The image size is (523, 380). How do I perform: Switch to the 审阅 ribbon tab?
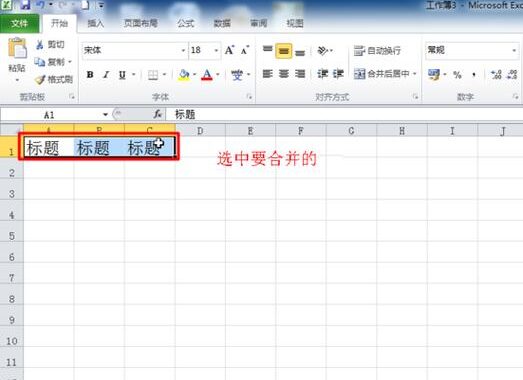click(x=258, y=23)
